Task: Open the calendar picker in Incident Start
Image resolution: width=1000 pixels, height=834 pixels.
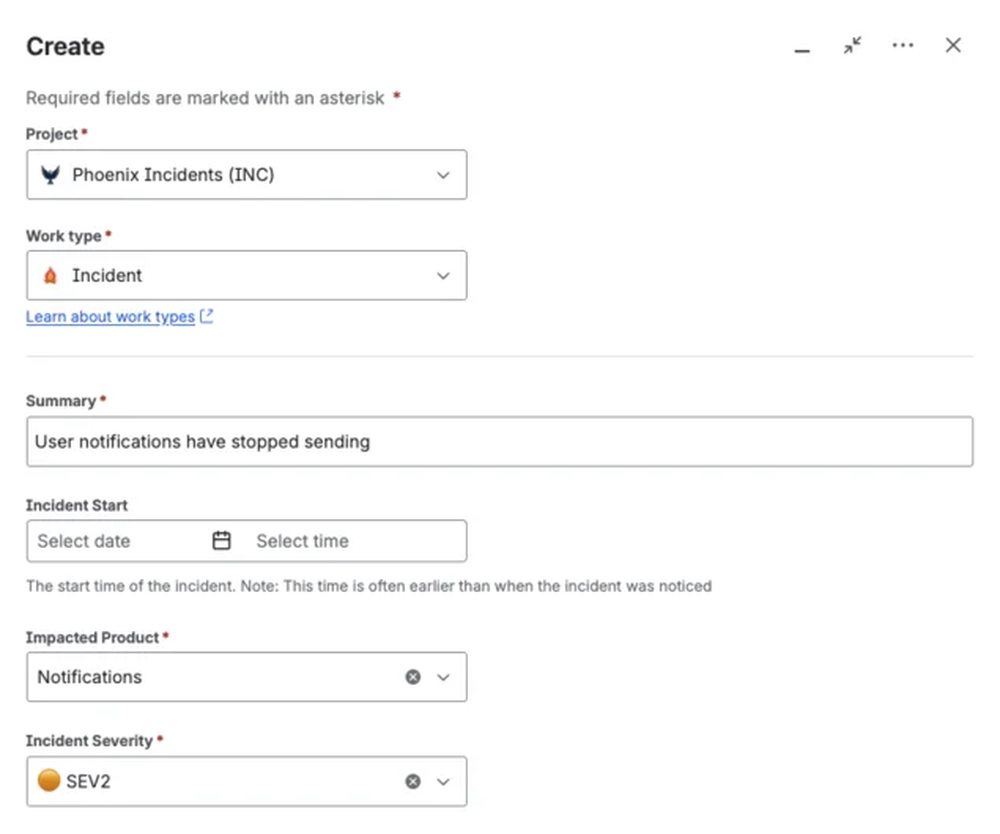Action: click(x=221, y=540)
